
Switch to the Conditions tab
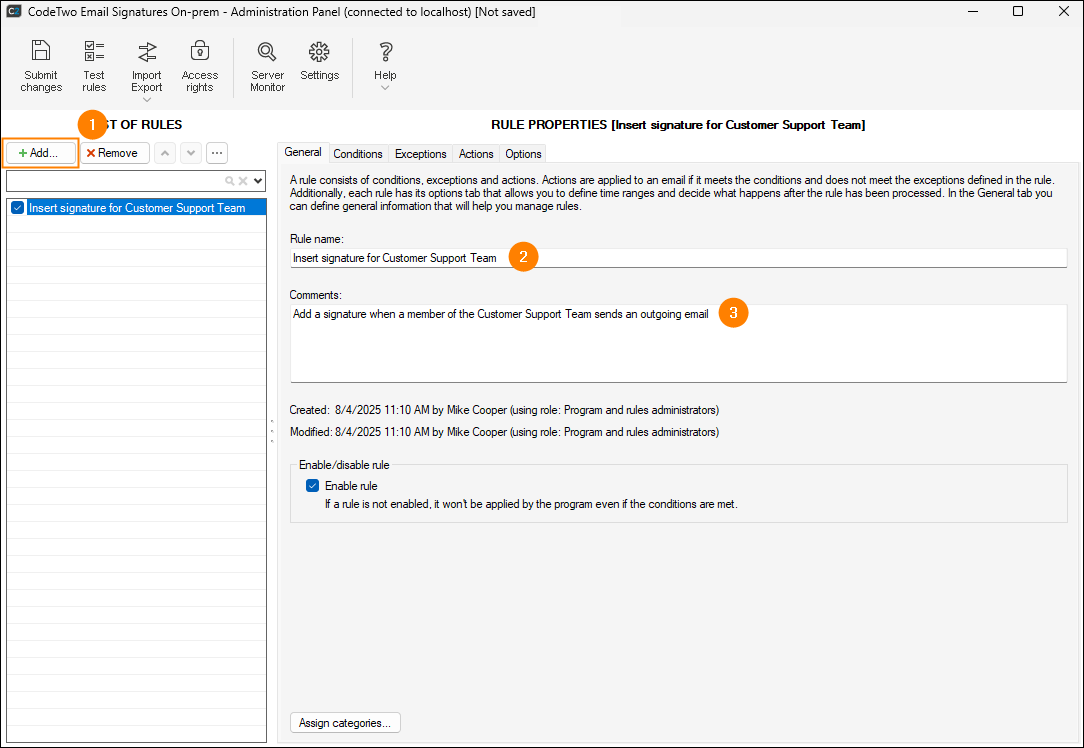357,154
